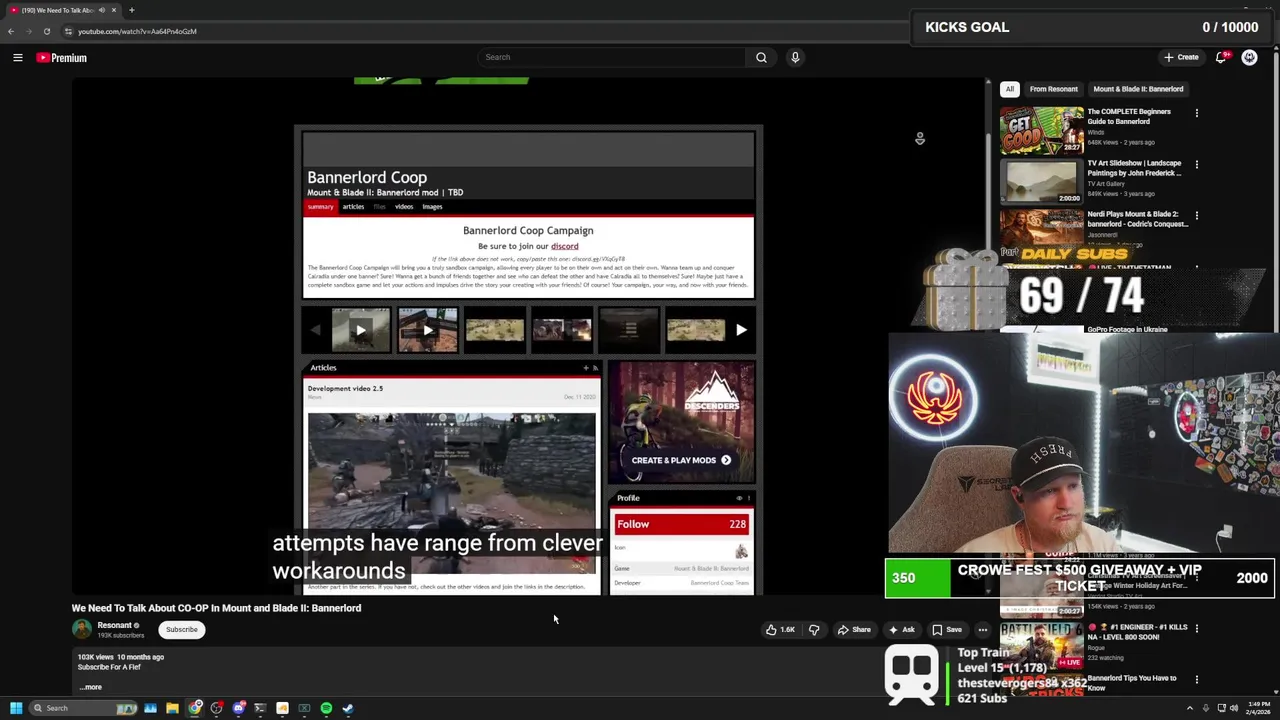Click the Windows taskbar Search box
Screen dimensions: 1280x720
85,708
